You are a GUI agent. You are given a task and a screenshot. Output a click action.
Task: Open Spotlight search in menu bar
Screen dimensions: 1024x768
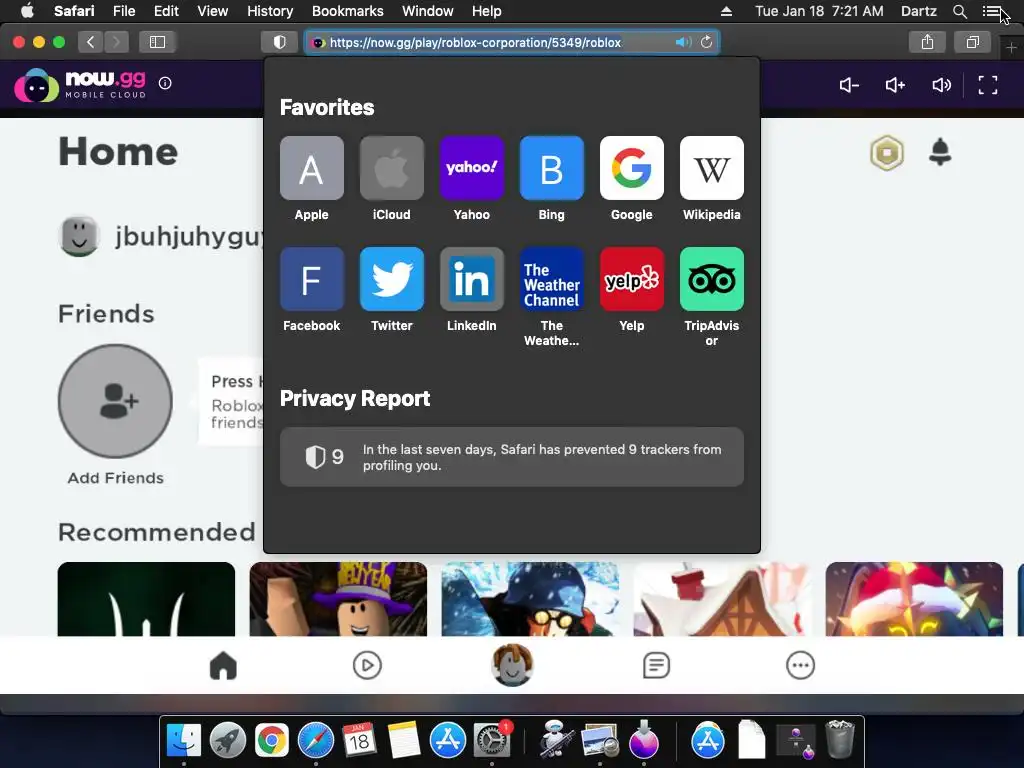(x=959, y=11)
